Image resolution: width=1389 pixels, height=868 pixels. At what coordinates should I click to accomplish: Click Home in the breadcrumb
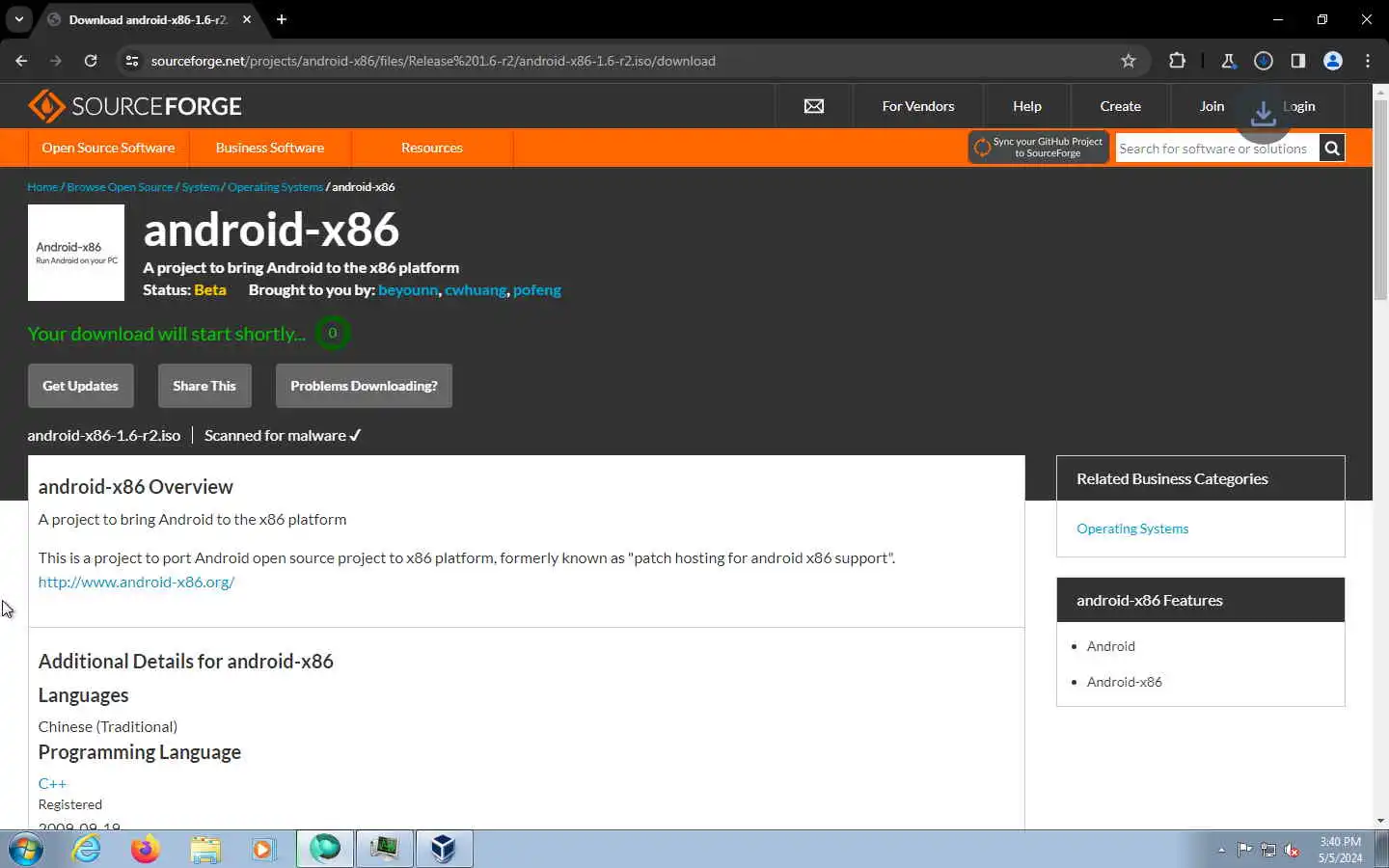[x=42, y=187]
